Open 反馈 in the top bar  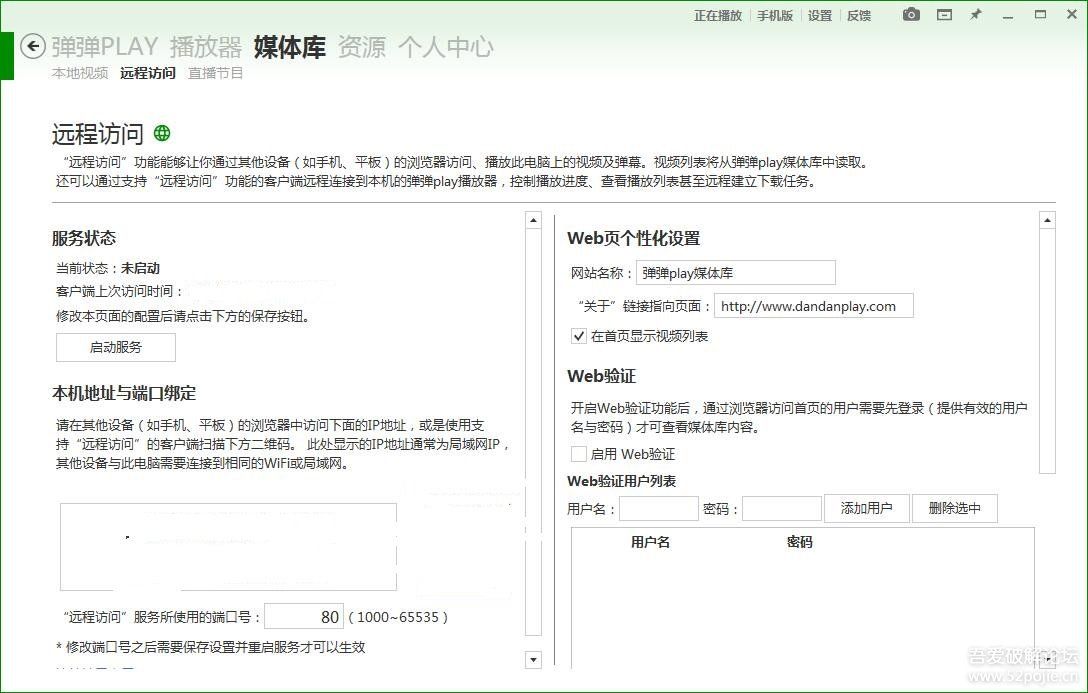(859, 15)
